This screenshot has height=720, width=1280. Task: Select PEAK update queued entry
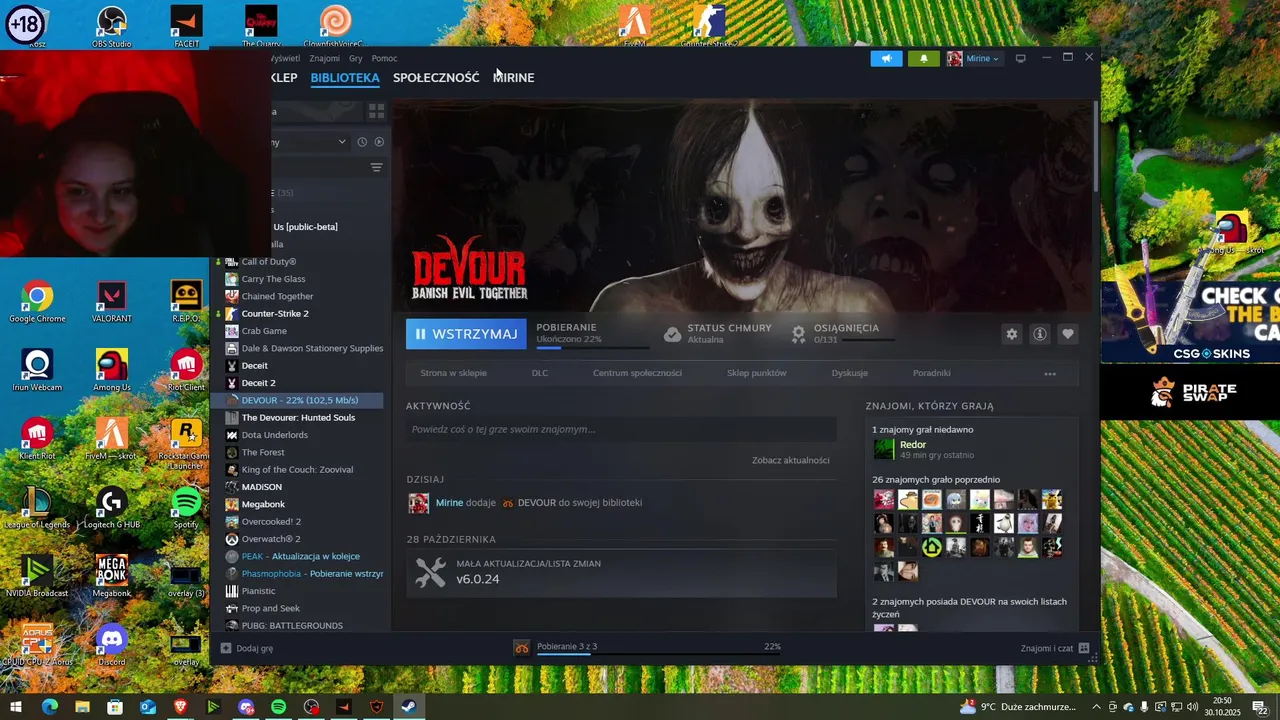click(300, 556)
